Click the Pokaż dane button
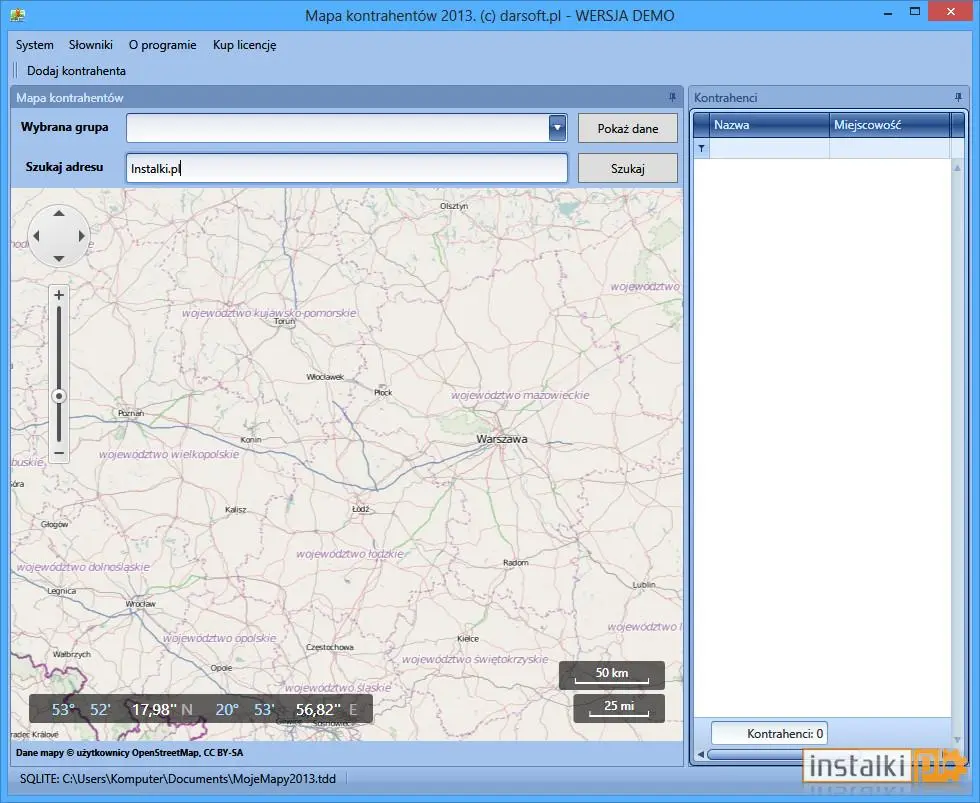Screen dimensions: 980x803 tap(628, 128)
